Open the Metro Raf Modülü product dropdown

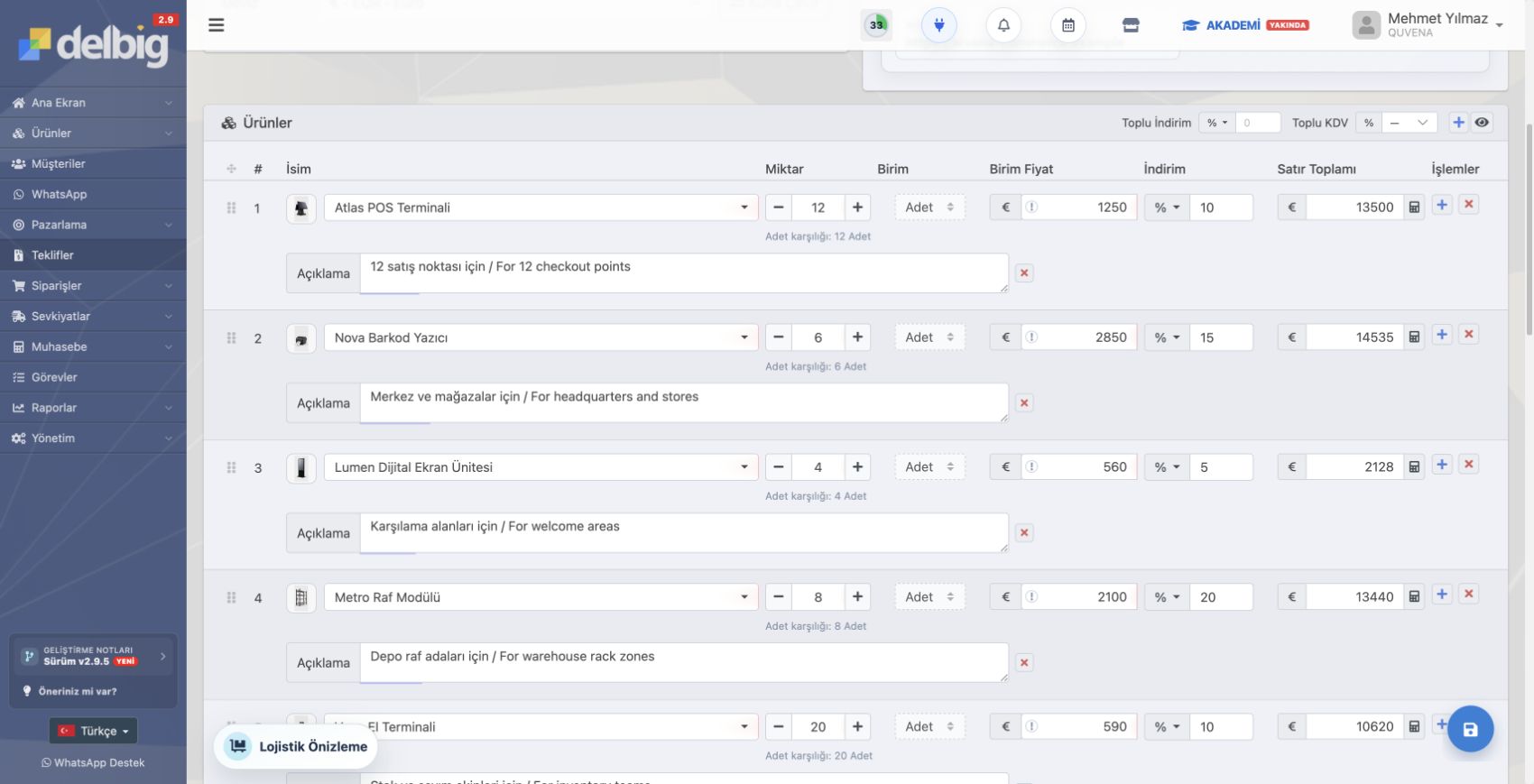point(541,597)
